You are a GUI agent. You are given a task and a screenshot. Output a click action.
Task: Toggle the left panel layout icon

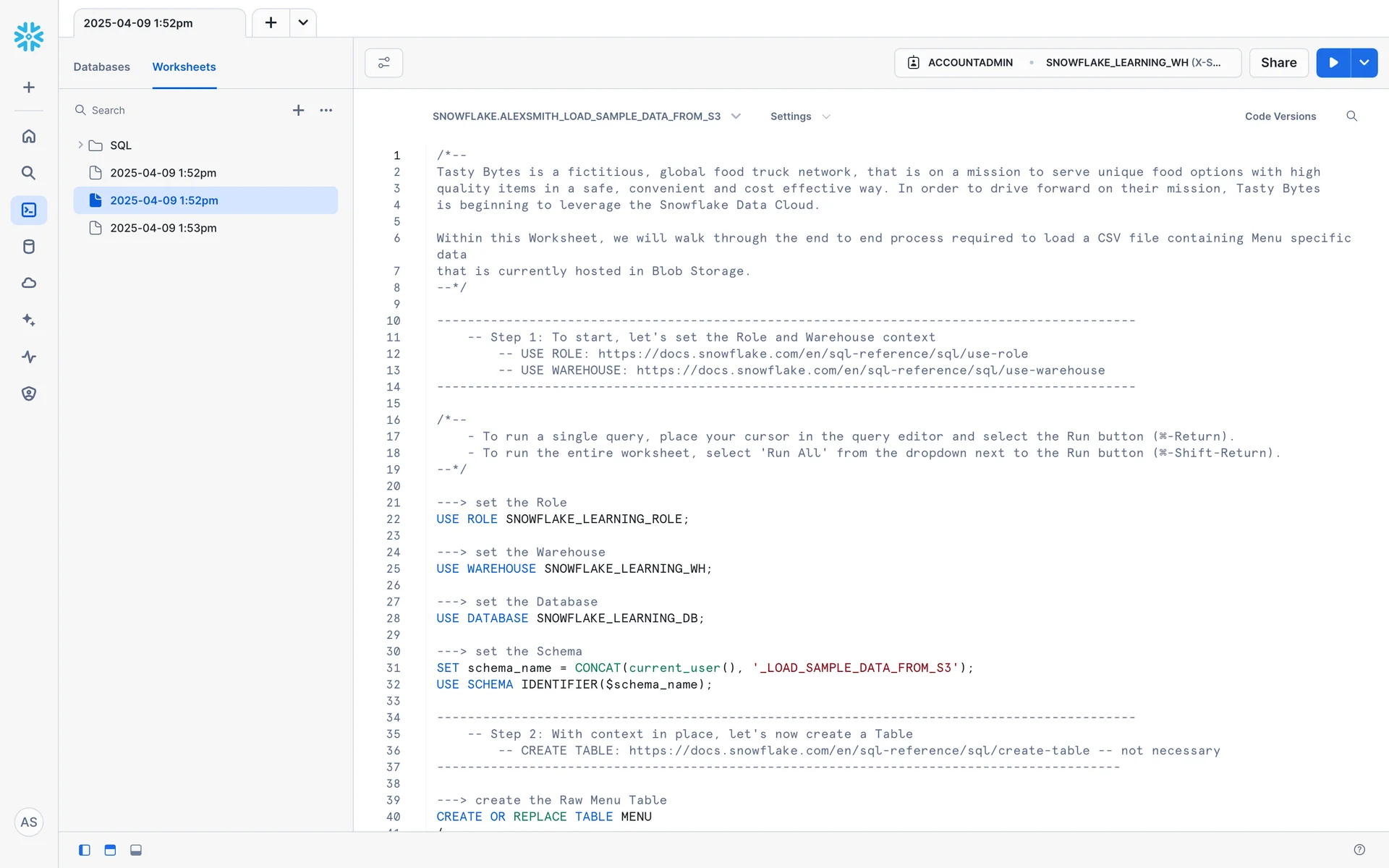click(85, 850)
